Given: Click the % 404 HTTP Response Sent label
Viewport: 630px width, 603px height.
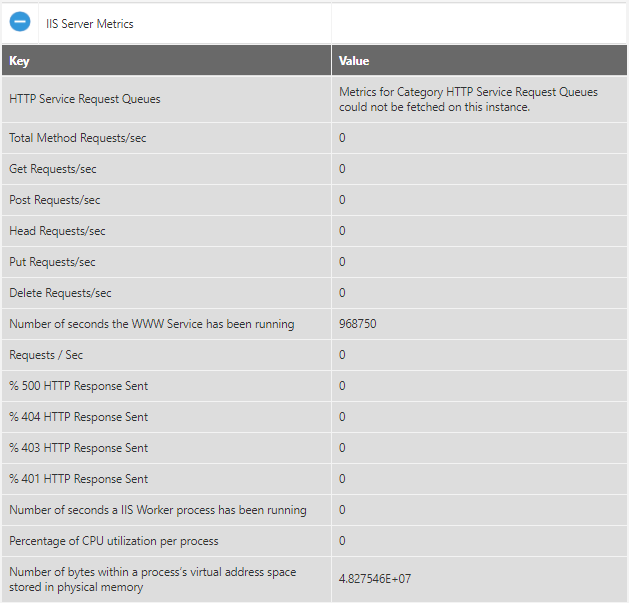Looking at the screenshot, I should click(79, 417).
